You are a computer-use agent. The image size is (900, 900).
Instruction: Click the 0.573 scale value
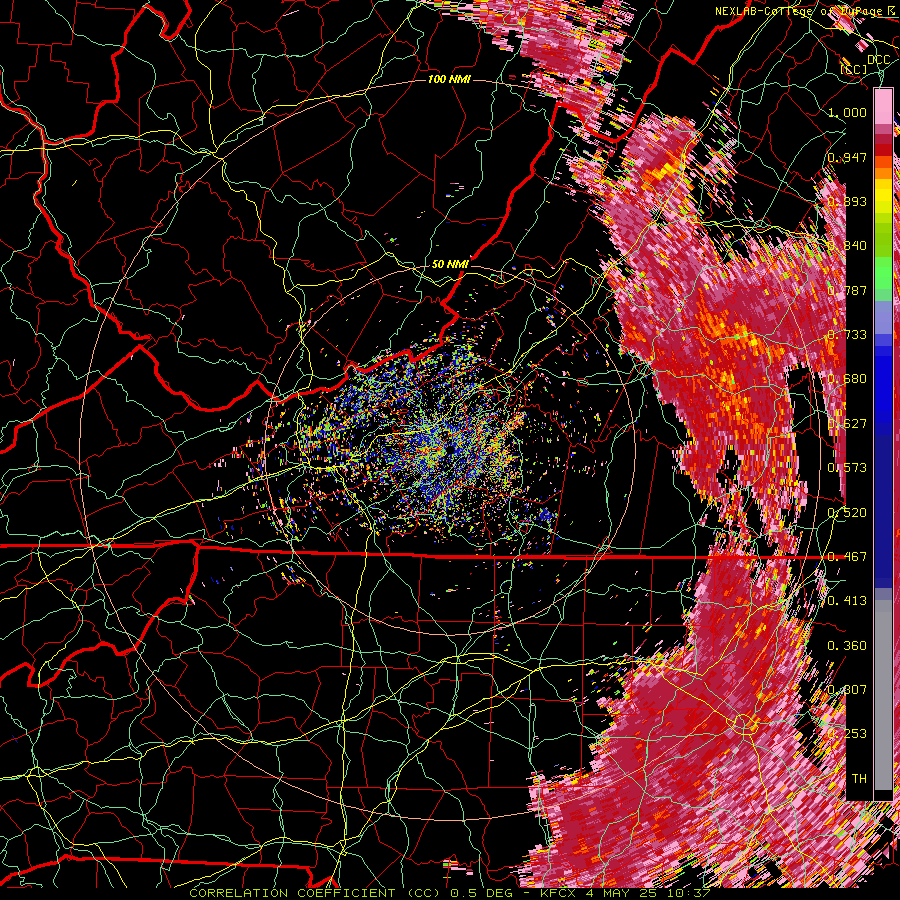click(x=847, y=468)
